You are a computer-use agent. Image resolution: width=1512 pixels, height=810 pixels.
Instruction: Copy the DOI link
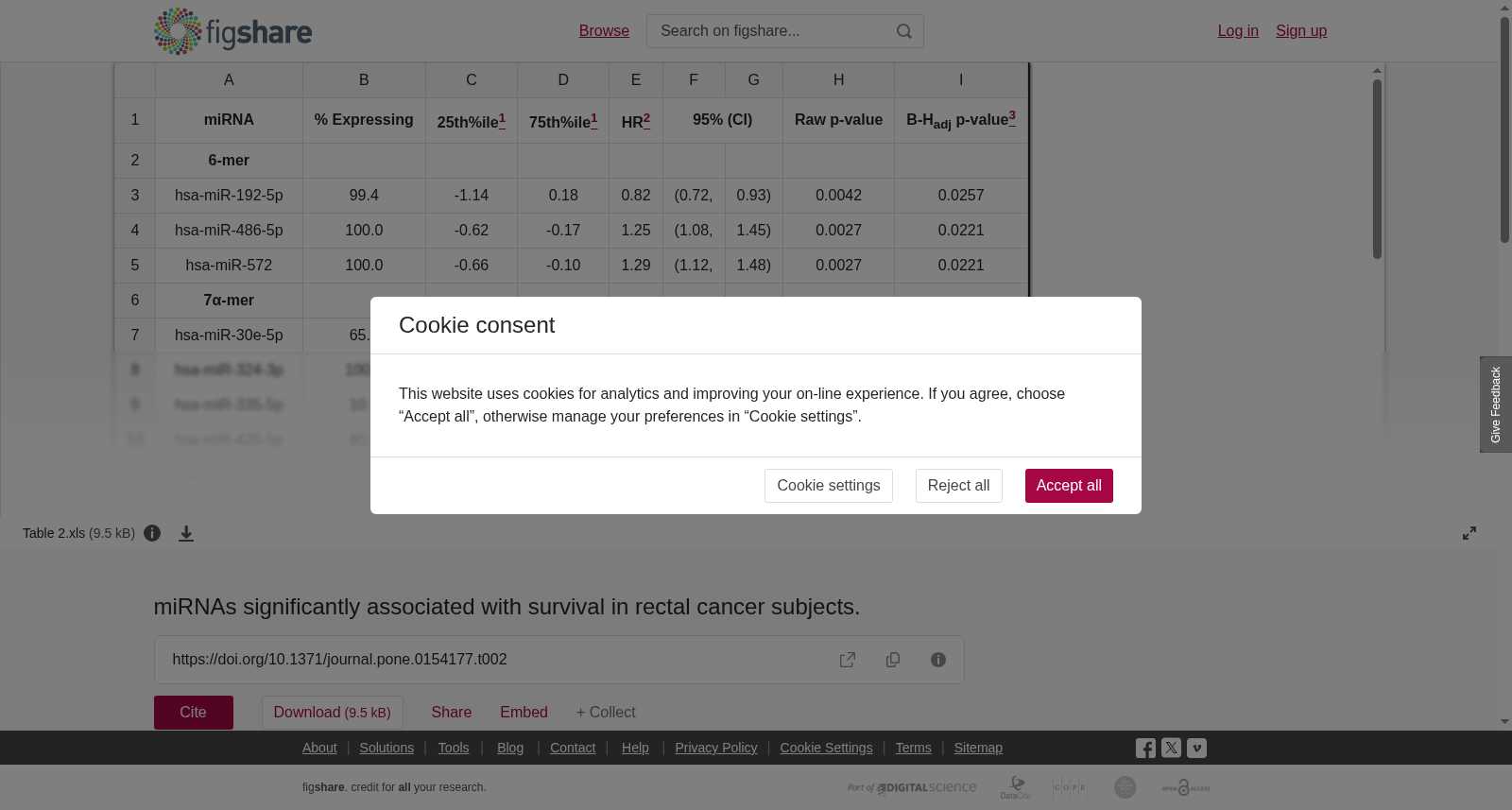pyautogui.click(x=893, y=660)
